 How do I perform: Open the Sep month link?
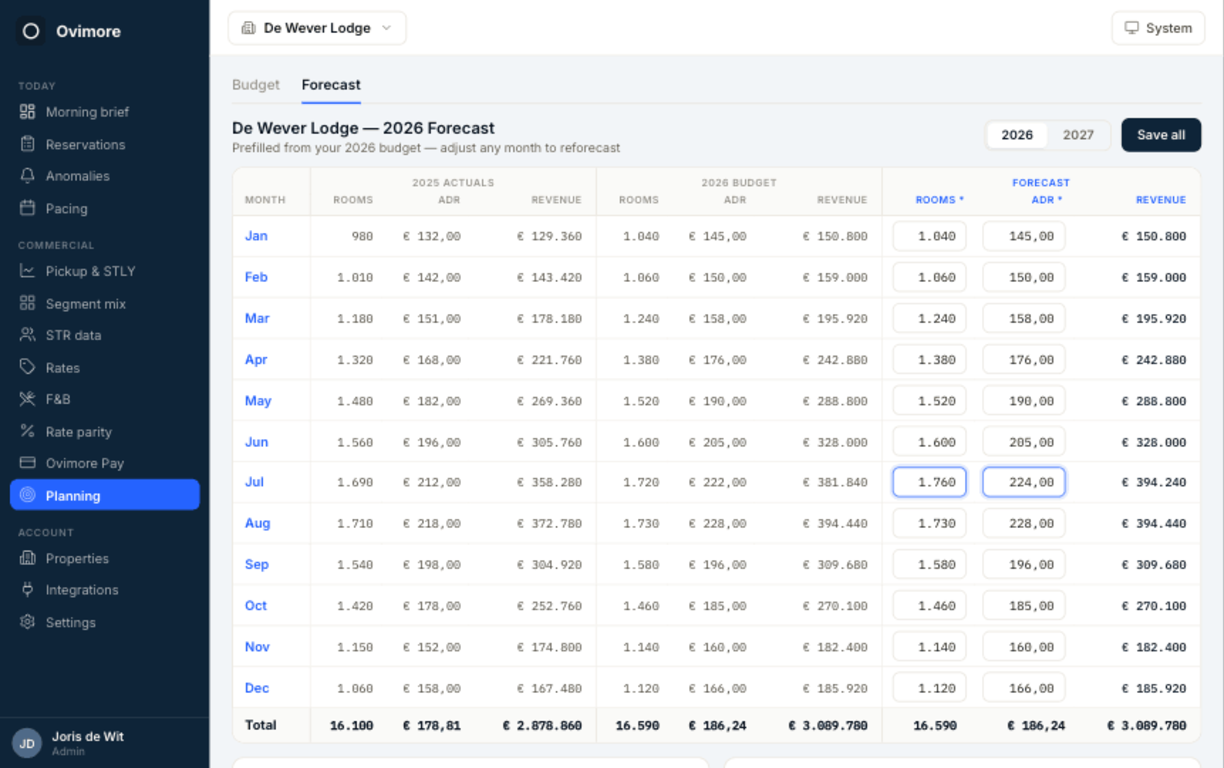[x=257, y=564]
